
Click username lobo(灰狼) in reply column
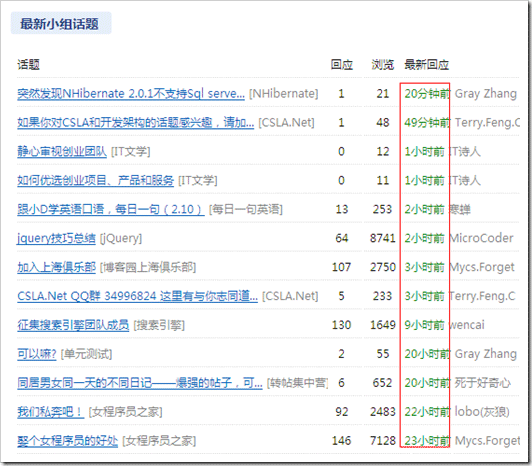(482, 412)
